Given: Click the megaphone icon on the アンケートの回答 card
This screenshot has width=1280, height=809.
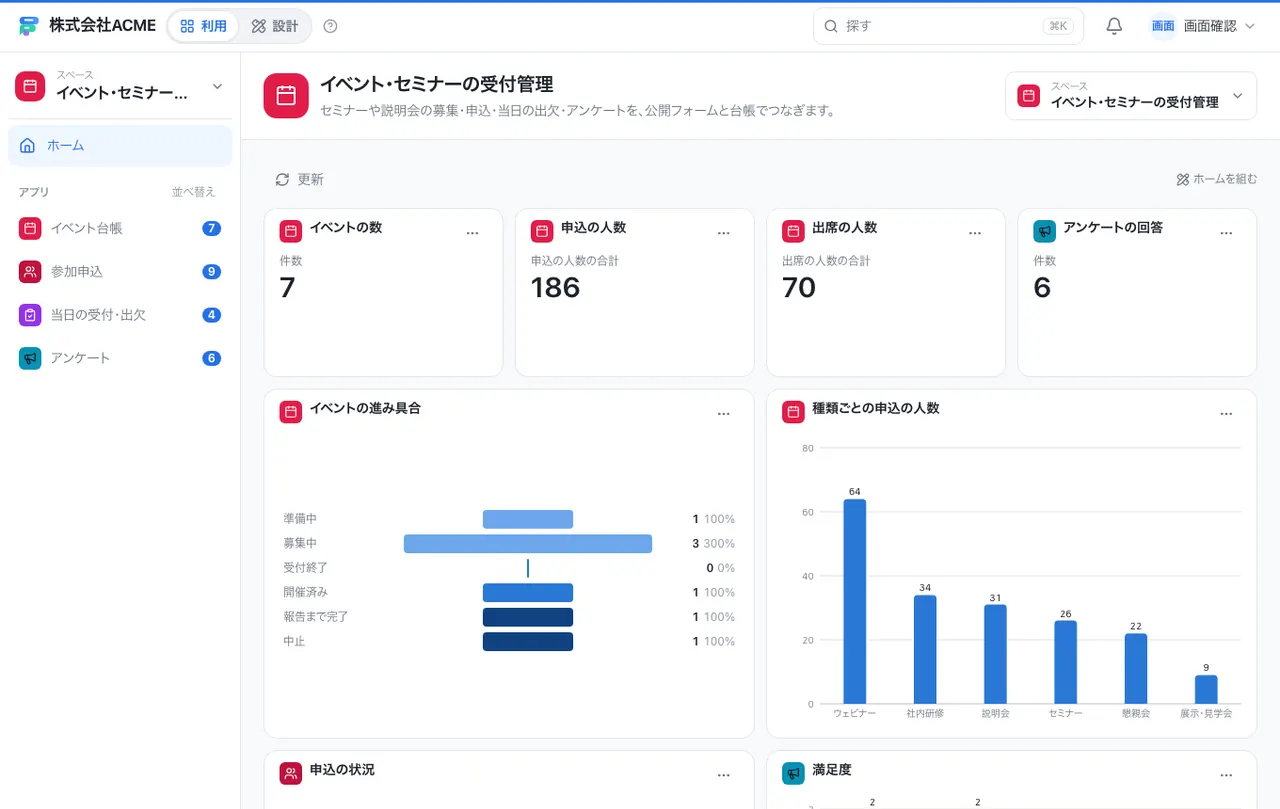Looking at the screenshot, I should (x=1044, y=231).
